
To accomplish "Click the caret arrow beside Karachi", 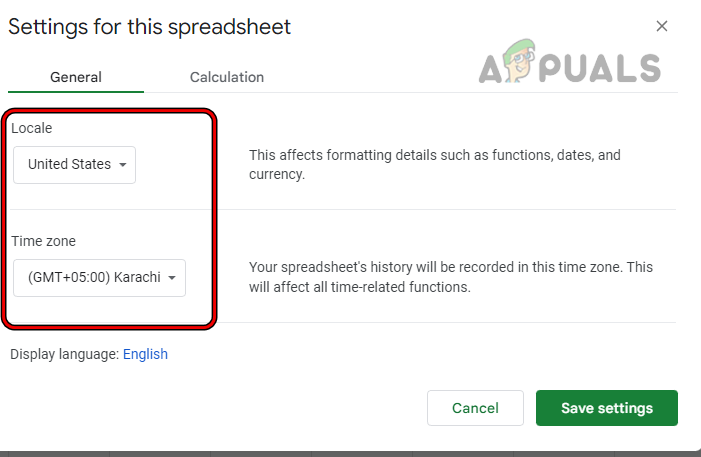I will (x=172, y=278).
